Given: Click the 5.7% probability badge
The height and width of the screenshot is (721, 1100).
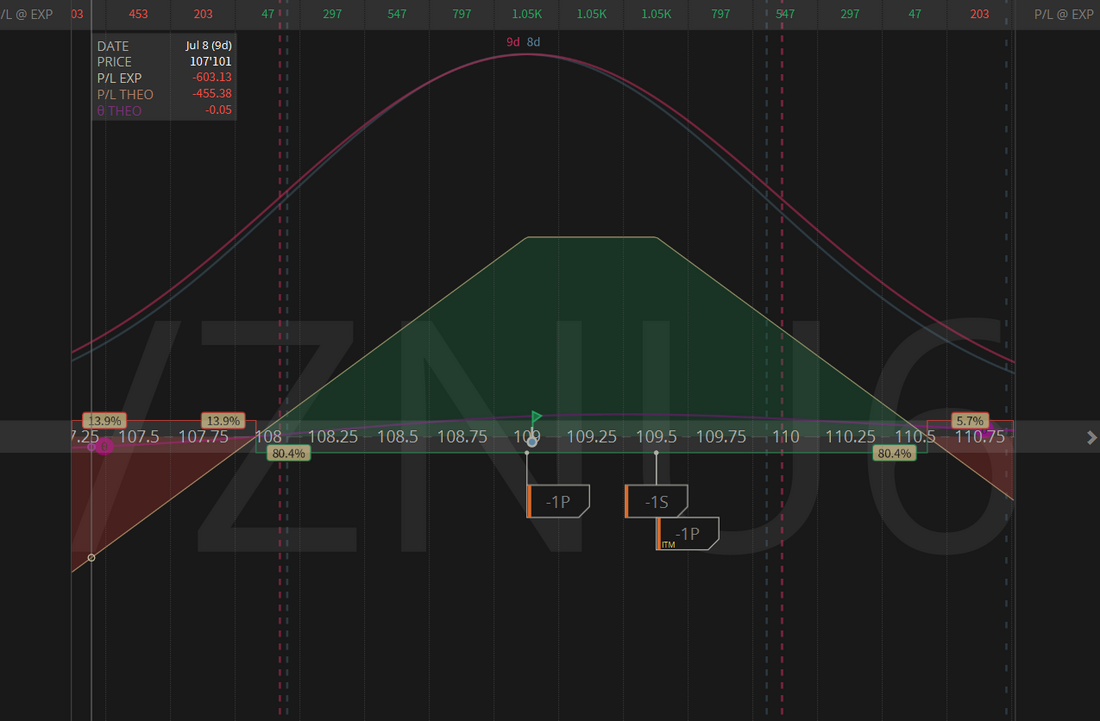Looking at the screenshot, I should click(970, 421).
